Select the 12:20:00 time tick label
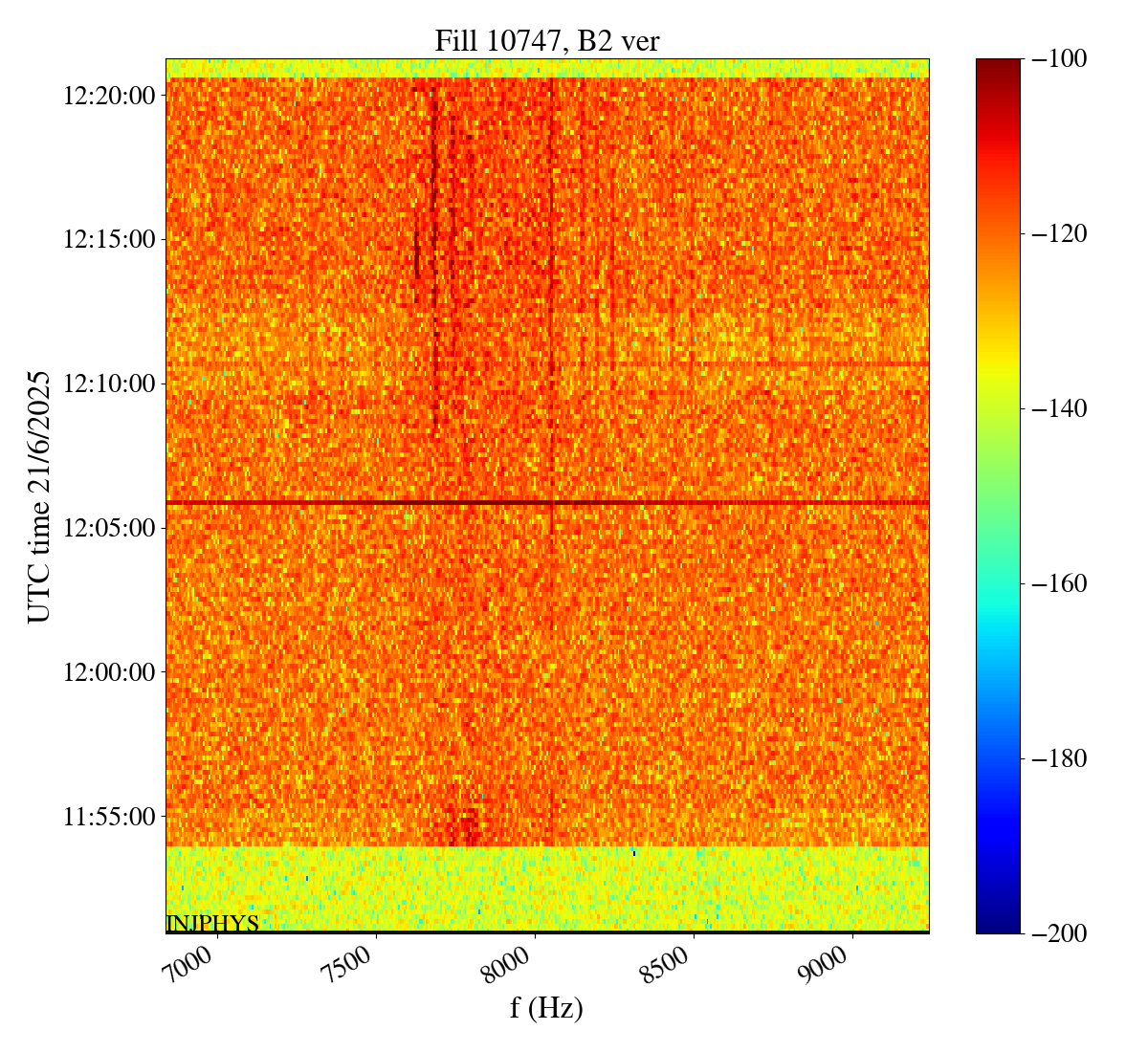Image resolution: width=1148 pixels, height=1052 pixels. tap(109, 95)
